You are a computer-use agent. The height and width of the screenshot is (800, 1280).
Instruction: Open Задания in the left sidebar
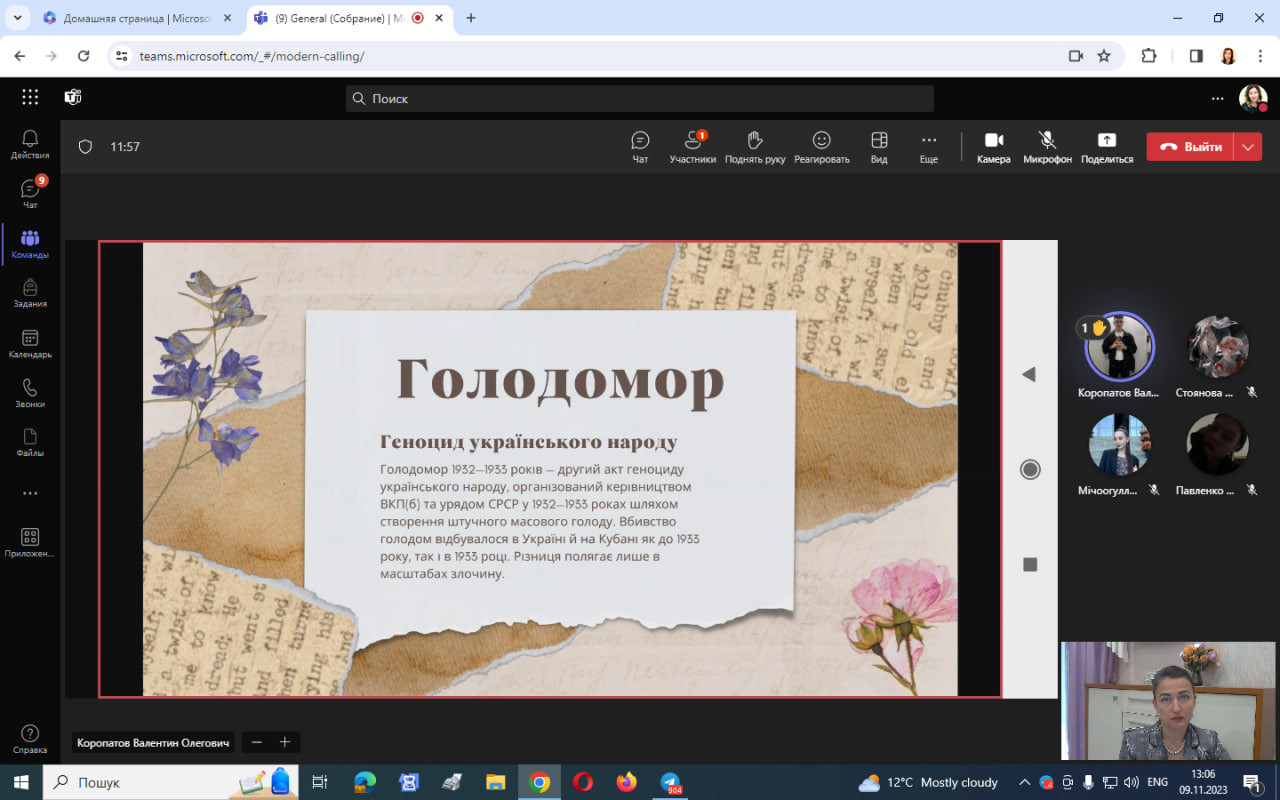(x=30, y=293)
